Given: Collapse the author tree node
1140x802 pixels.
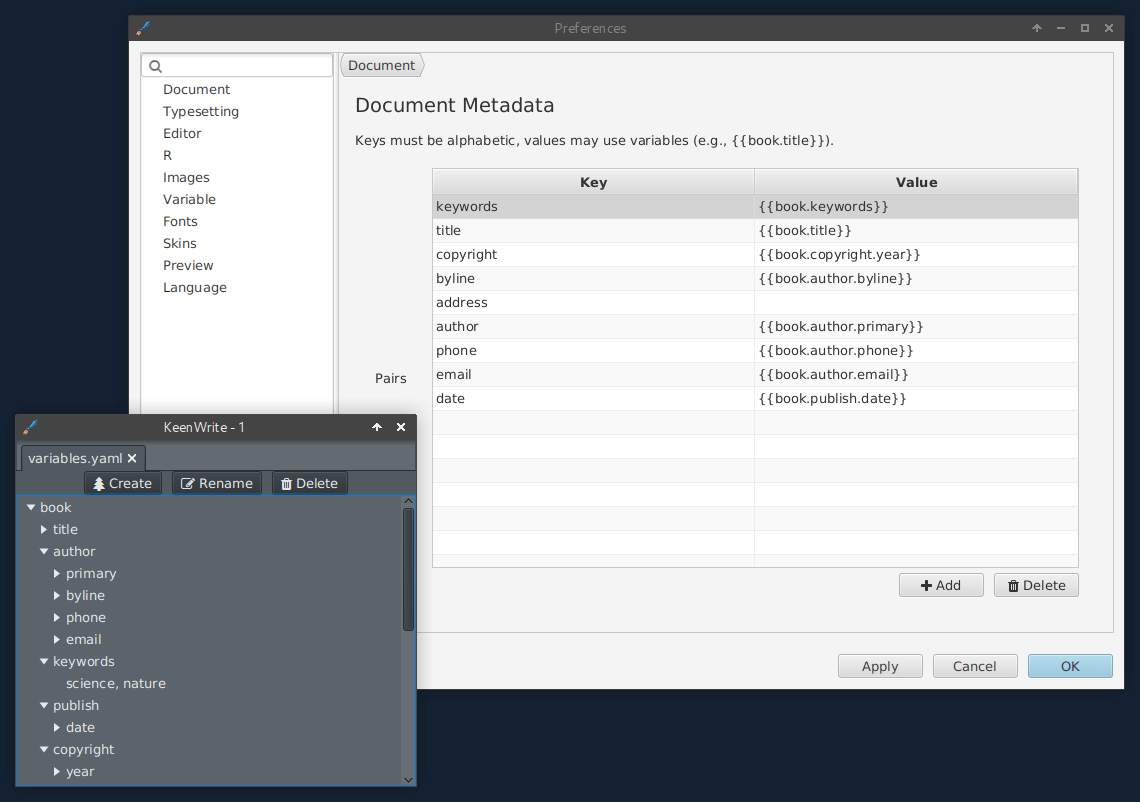Looking at the screenshot, I should (x=44, y=552).
